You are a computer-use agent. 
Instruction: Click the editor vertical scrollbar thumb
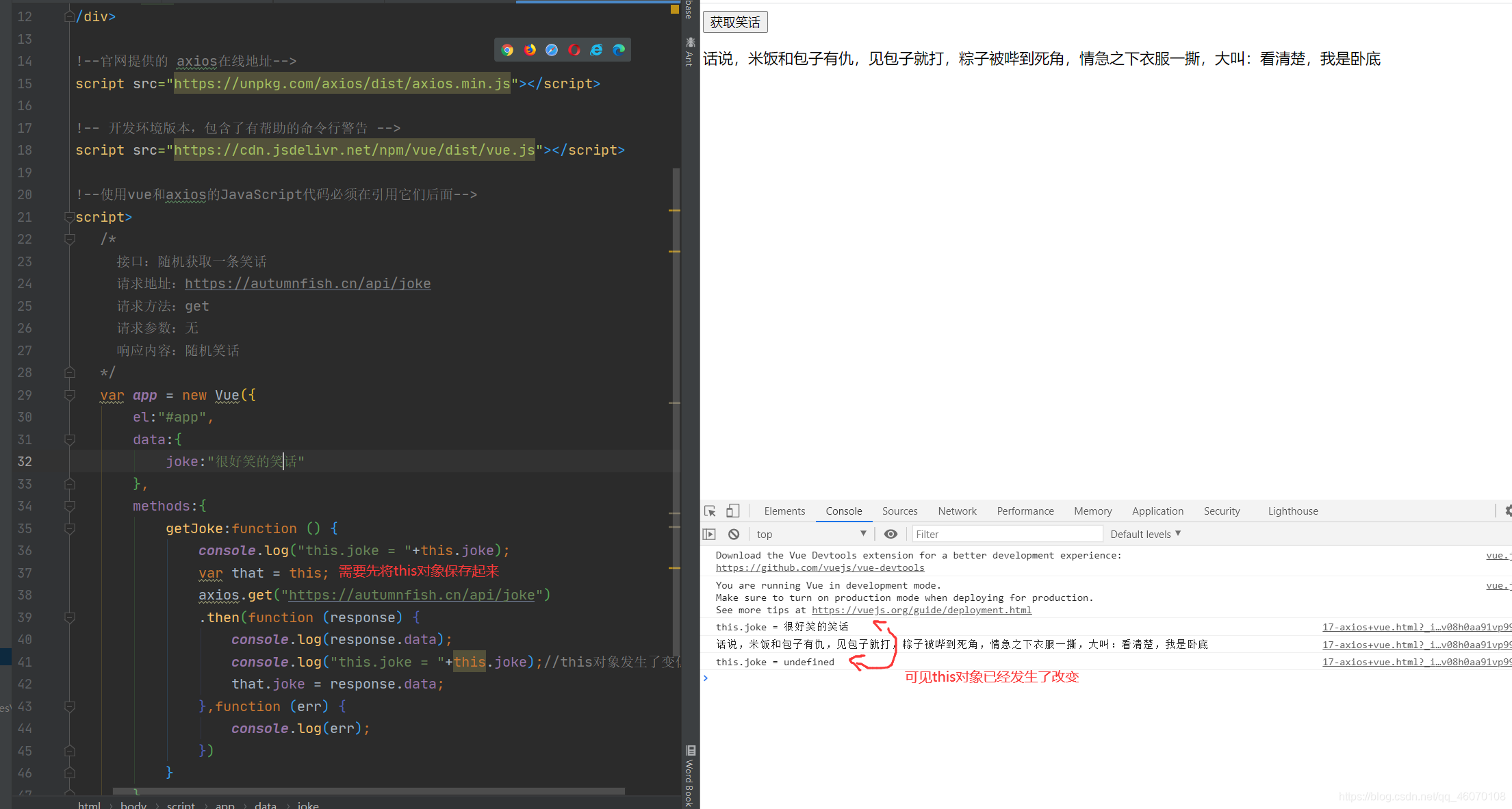pos(676,411)
